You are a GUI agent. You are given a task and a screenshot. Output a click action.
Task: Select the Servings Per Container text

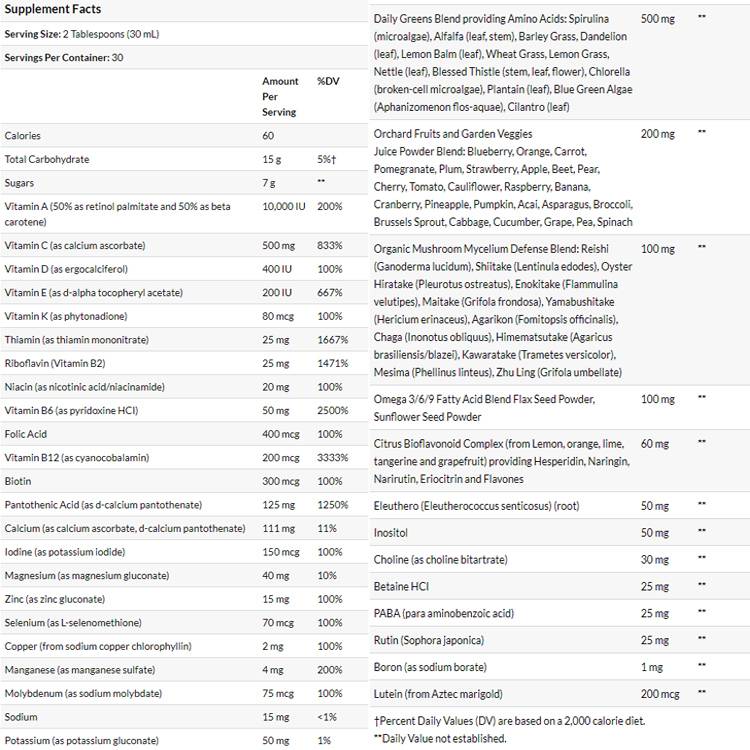click(64, 58)
